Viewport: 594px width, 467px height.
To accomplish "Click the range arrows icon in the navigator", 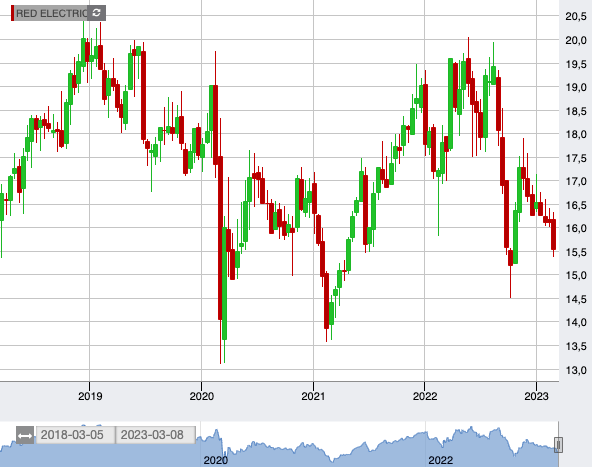I will 25,435.
